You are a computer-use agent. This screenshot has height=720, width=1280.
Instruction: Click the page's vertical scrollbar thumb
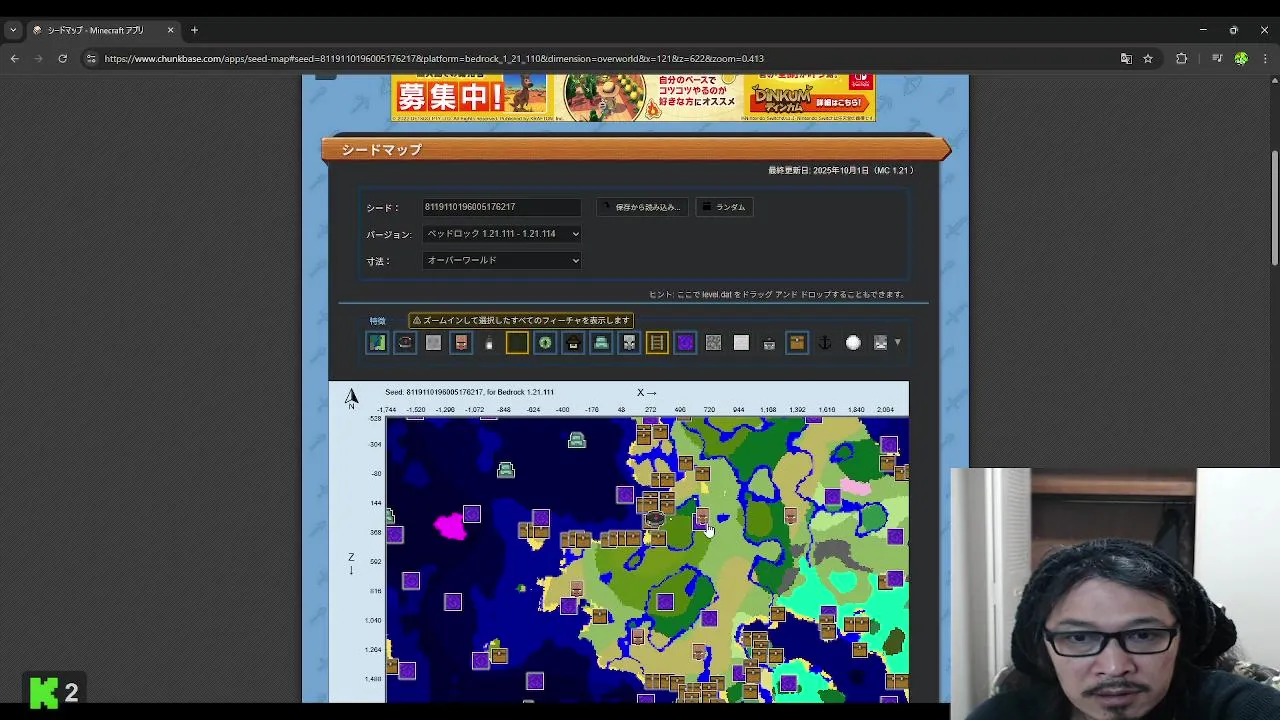click(x=1274, y=207)
